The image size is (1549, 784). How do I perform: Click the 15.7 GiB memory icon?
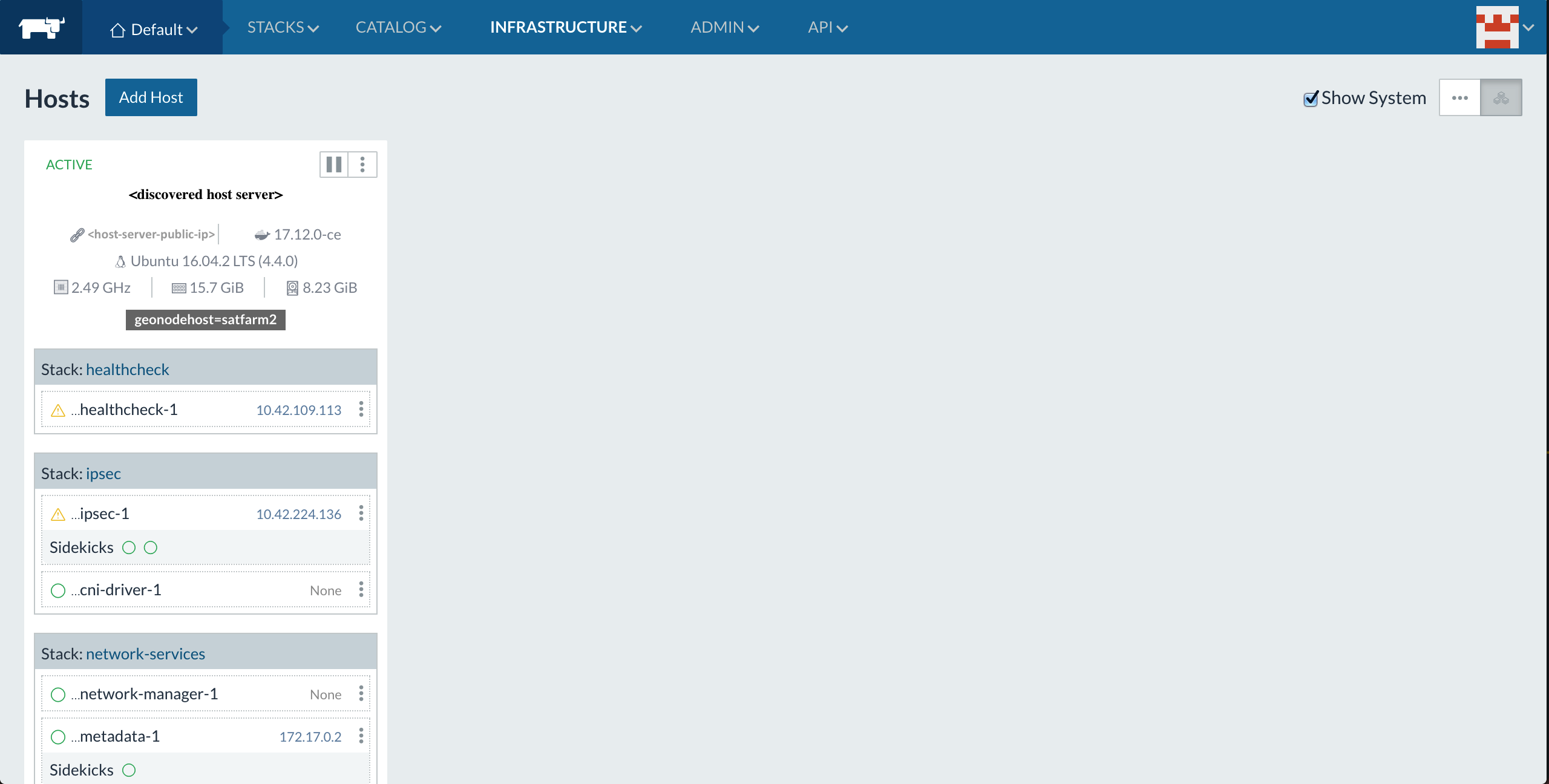coord(179,288)
